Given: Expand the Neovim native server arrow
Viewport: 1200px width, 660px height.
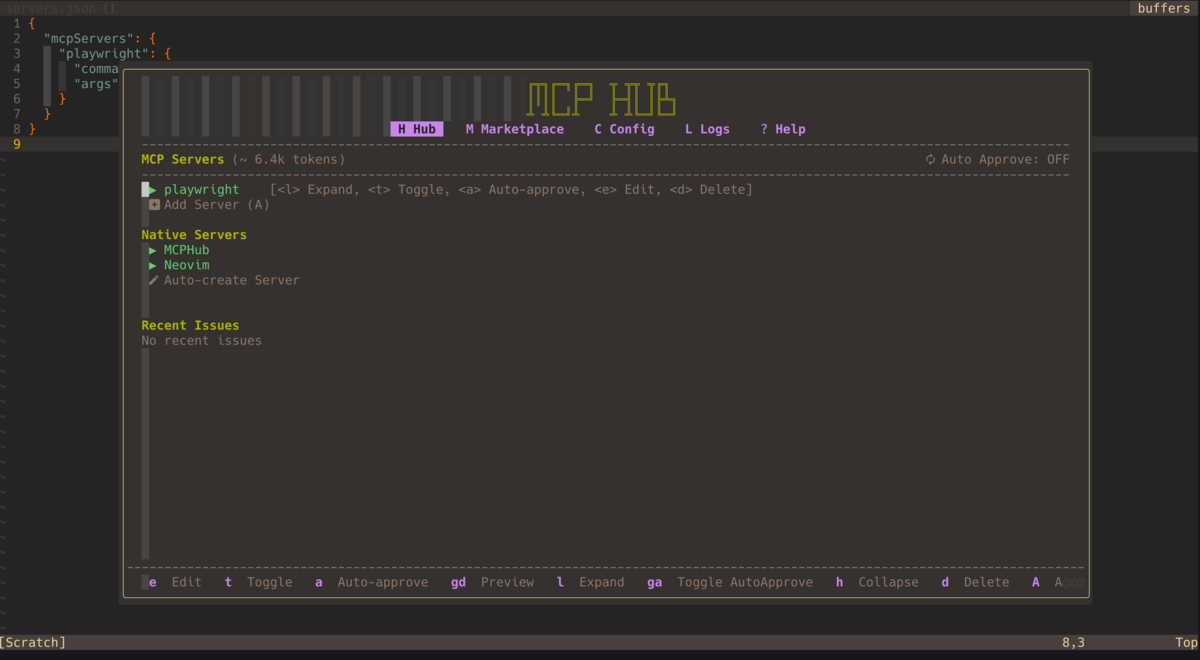Looking at the screenshot, I should coord(153,265).
